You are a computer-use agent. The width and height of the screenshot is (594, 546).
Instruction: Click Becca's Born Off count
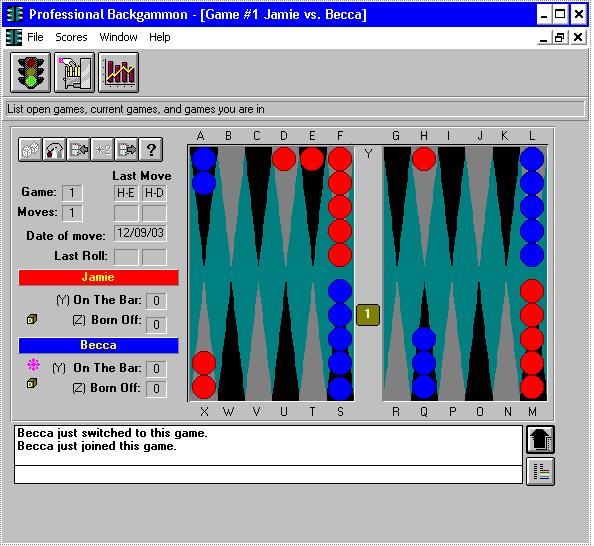156,389
